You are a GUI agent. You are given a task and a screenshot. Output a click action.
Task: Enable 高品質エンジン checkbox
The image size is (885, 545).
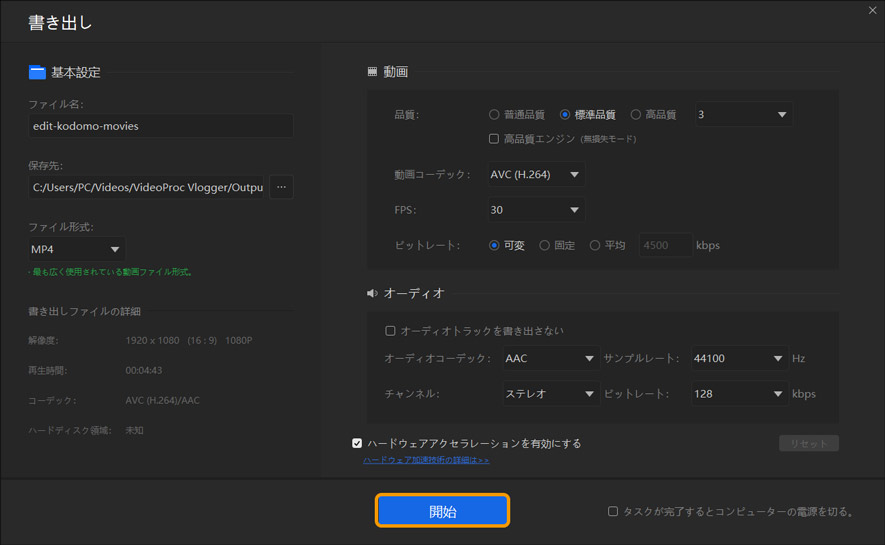pyautogui.click(x=494, y=139)
